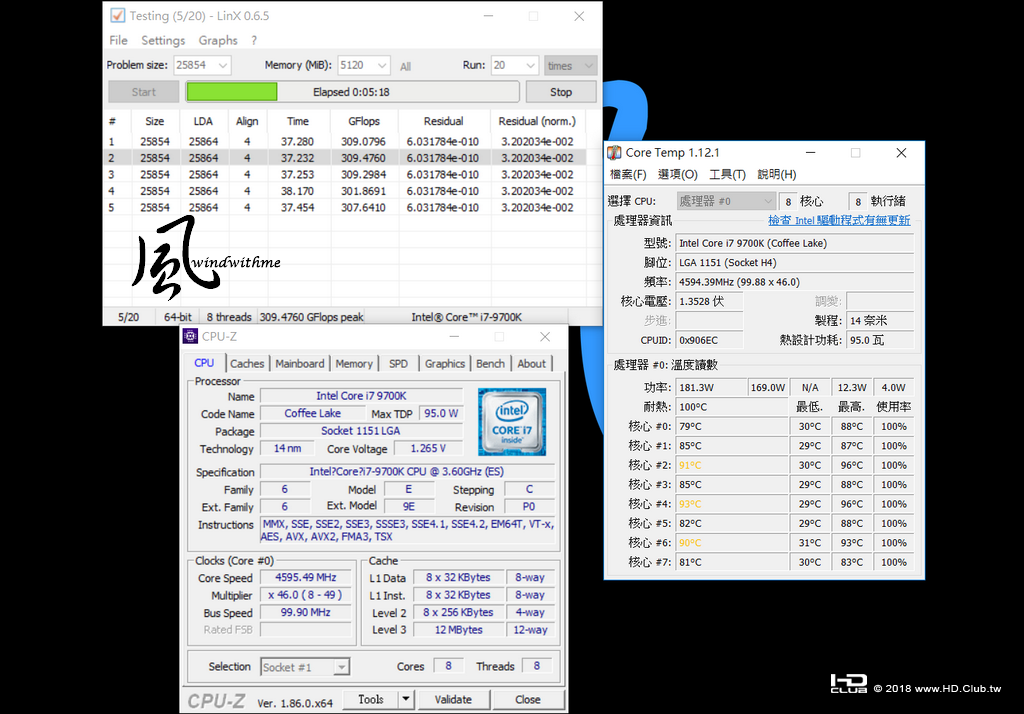
Task: Open the Problem size dropdown in LinX
Action: (x=223, y=65)
